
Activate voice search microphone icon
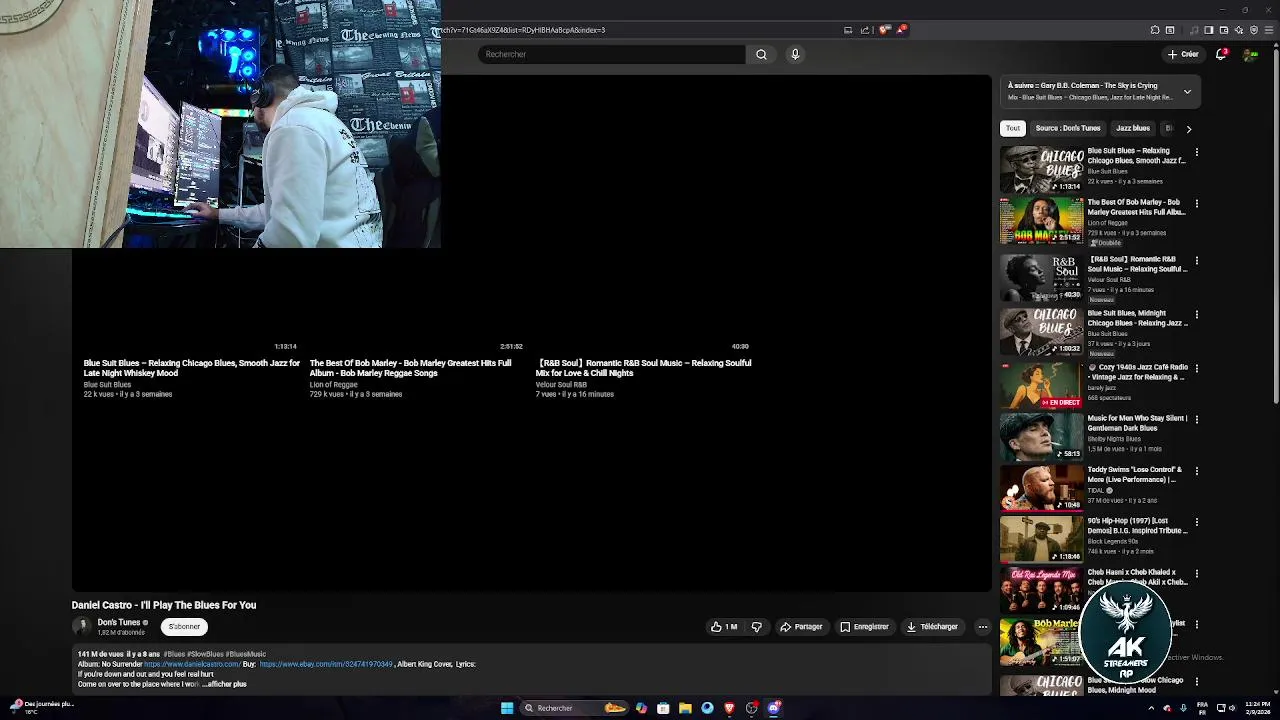tap(795, 54)
